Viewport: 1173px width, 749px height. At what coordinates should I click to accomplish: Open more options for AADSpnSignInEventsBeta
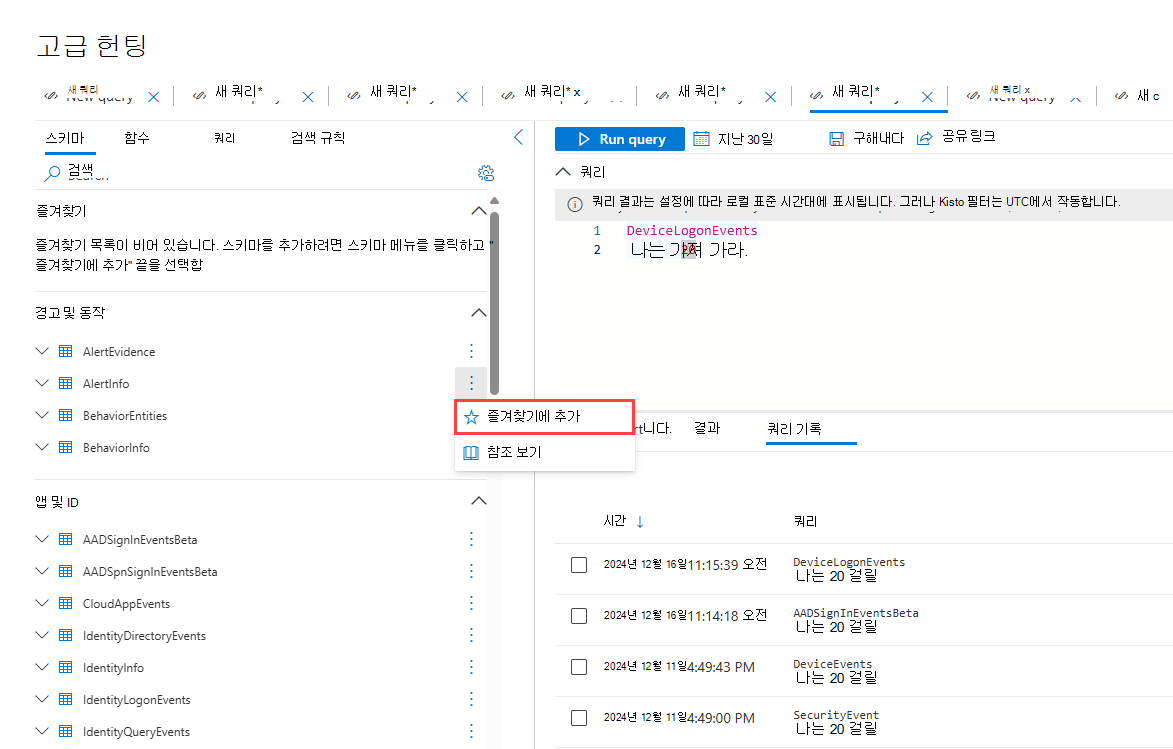pos(471,571)
